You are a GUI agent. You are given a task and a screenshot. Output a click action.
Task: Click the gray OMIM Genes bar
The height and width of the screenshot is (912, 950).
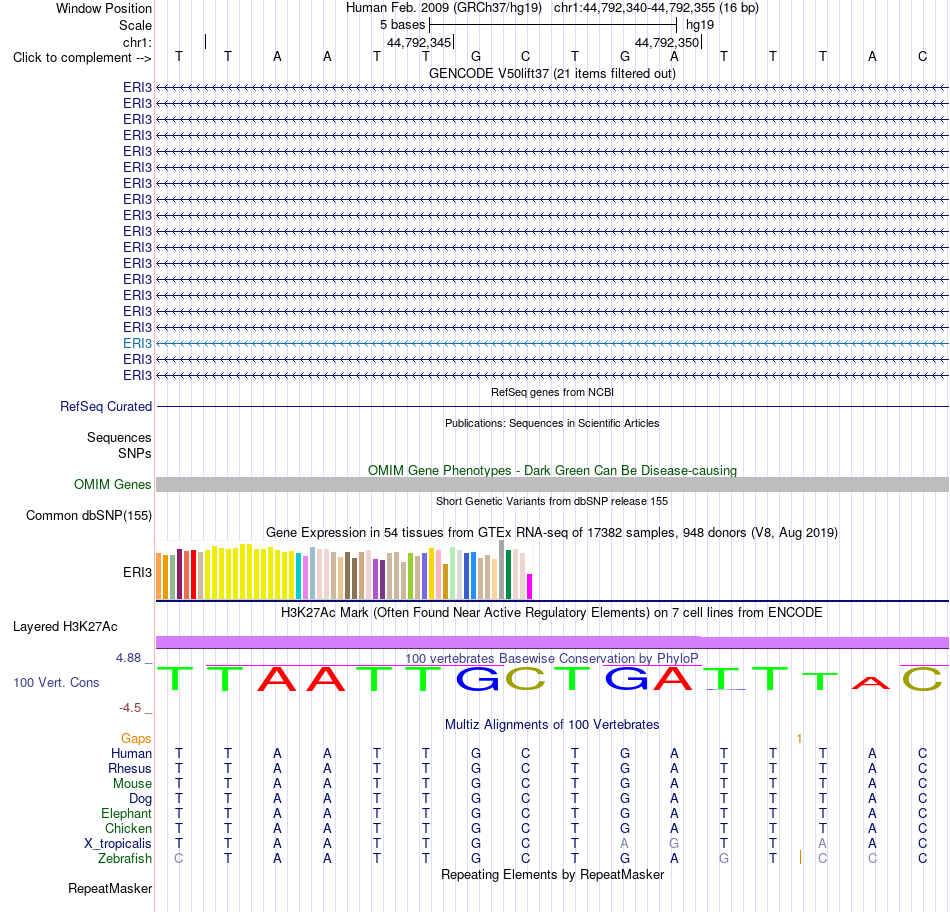552,484
